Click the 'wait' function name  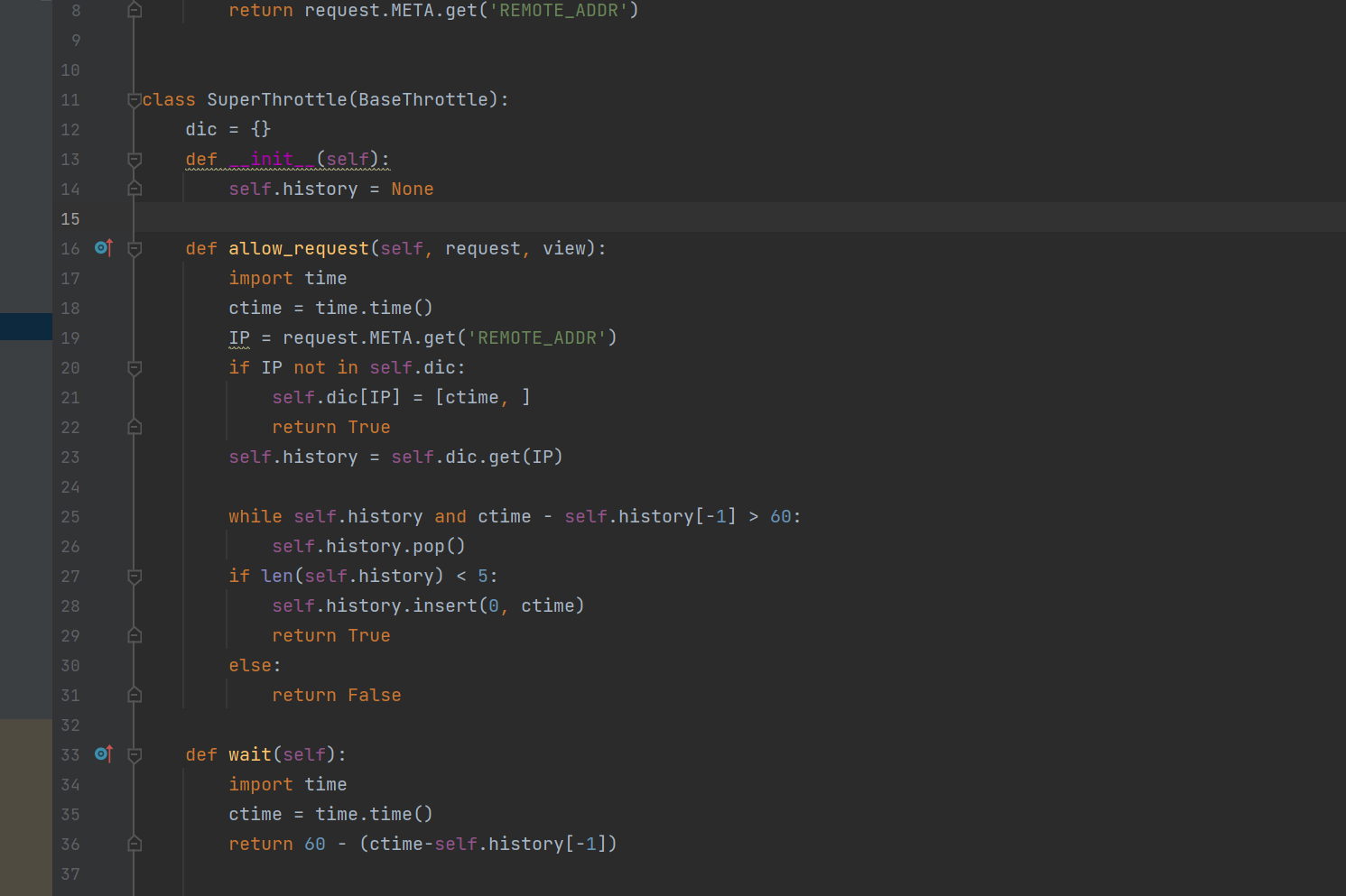[x=250, y=754]
